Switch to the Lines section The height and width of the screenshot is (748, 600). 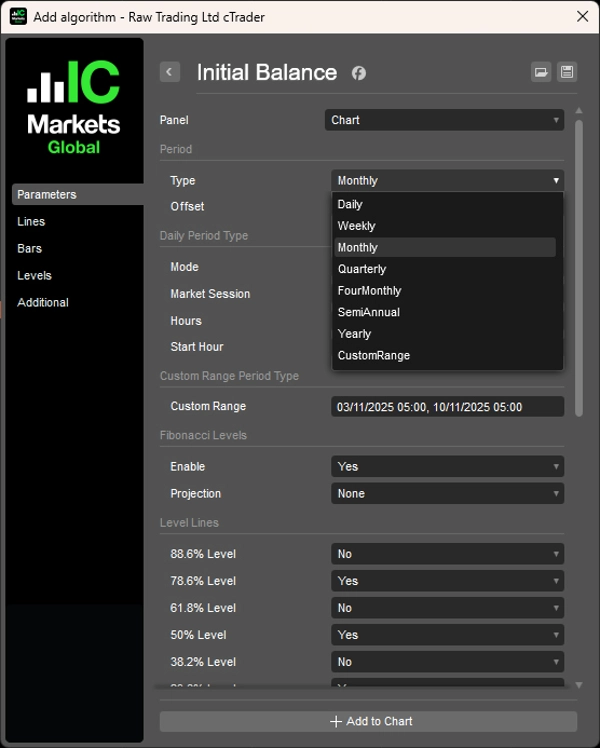[31, 222]
